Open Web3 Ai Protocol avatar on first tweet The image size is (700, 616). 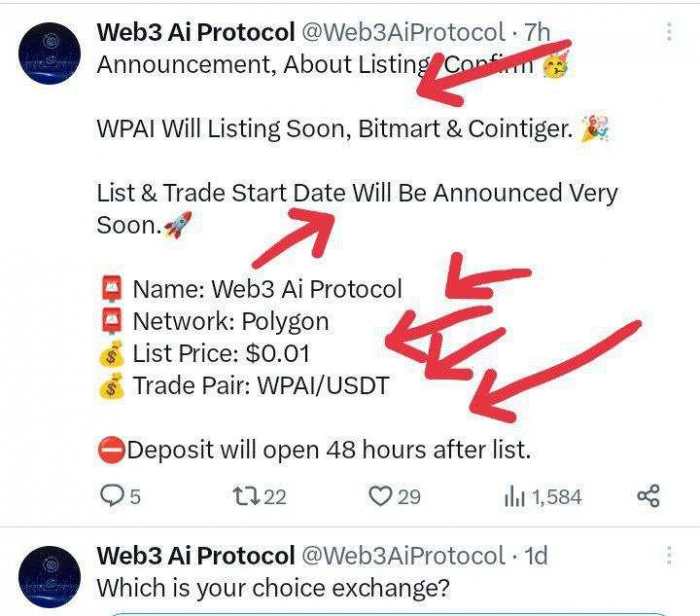pos(50,54)
